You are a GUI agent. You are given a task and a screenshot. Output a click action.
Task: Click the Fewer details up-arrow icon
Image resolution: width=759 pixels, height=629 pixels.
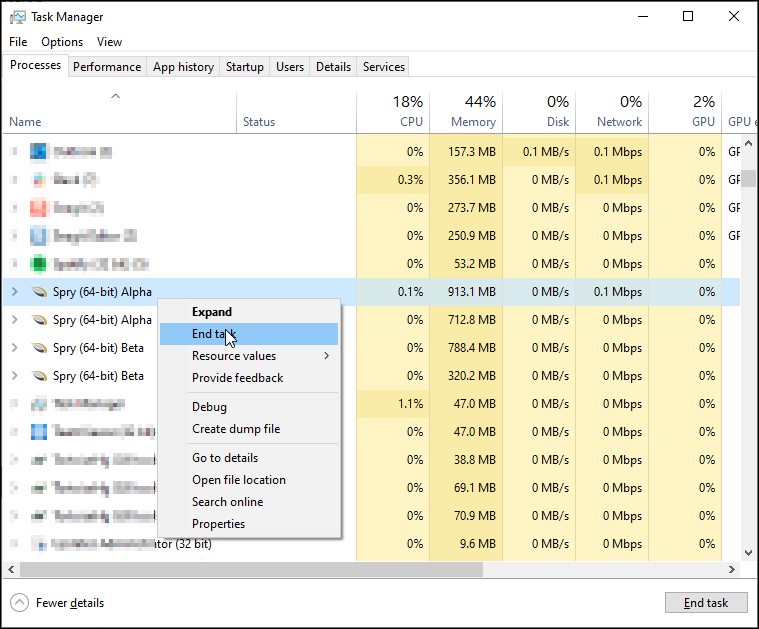click(x=20, y=603)
